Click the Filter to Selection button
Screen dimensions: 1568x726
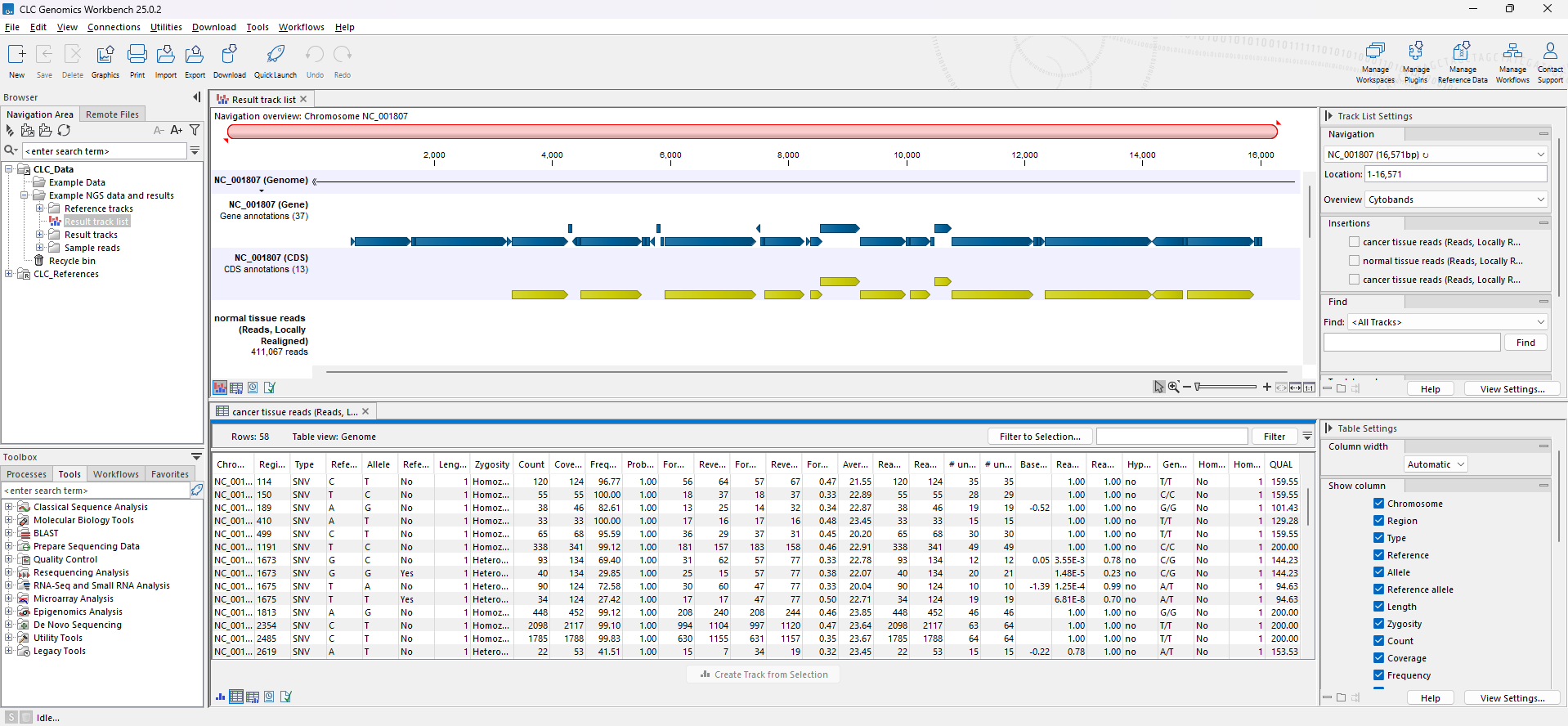(1039, 437)
